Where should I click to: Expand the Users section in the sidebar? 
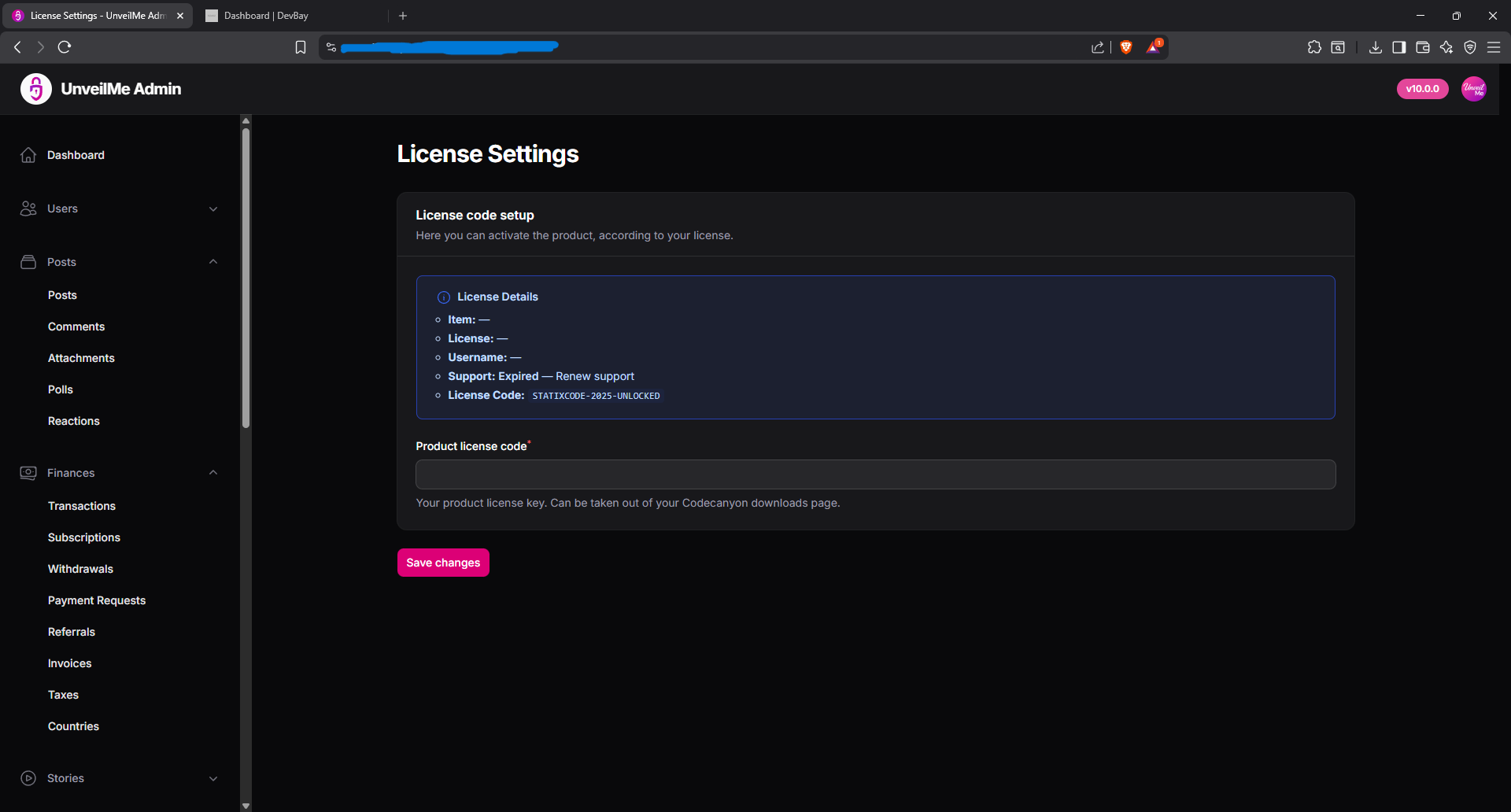213,209
